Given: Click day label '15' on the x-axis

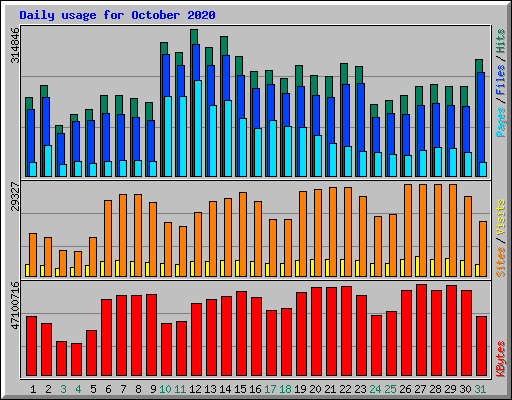Looking at the screenshot, I should click(240, 389).
